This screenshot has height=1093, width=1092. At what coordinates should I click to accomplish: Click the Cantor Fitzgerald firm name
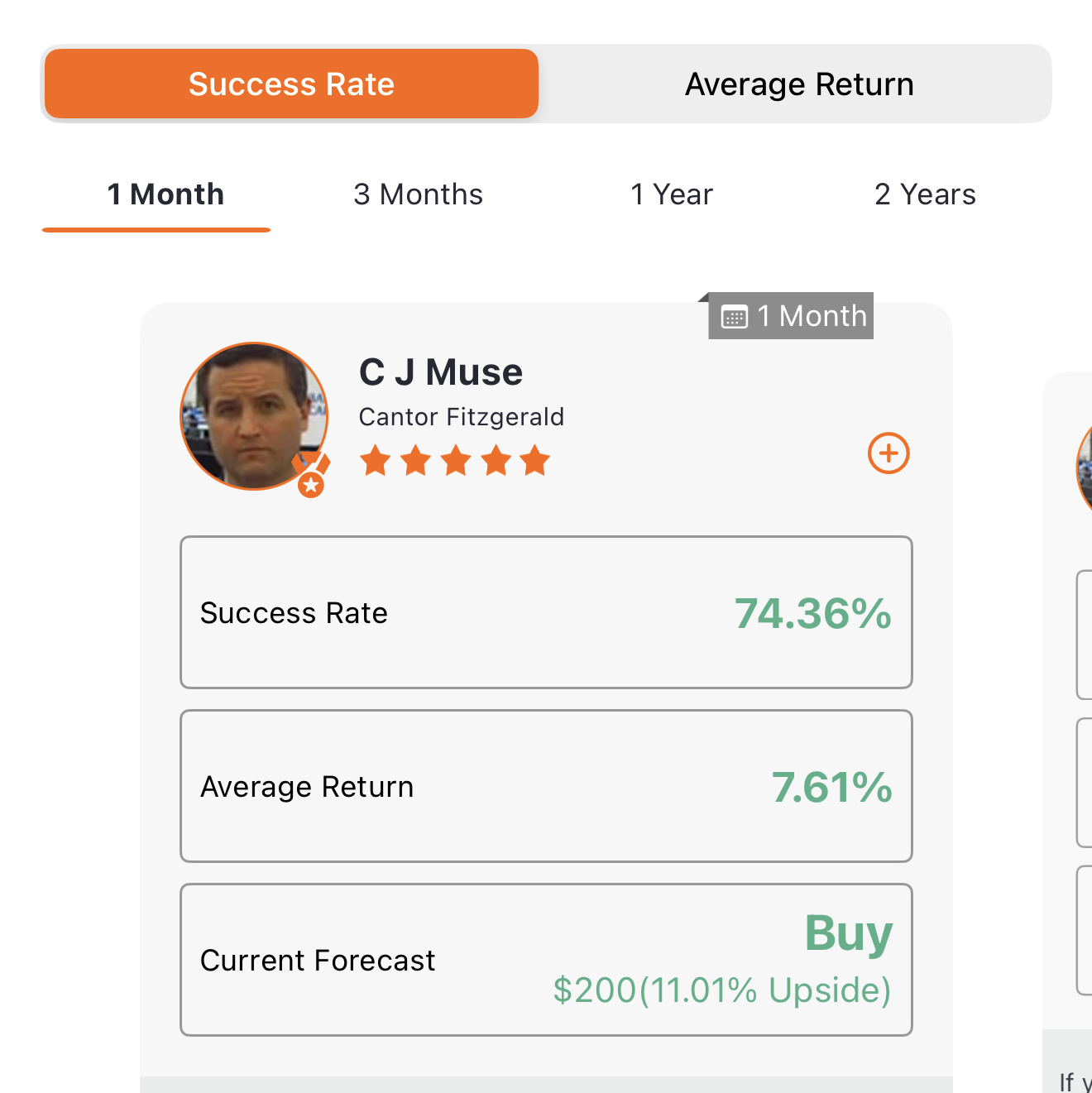pyautogui.click(x=462, y=417)
